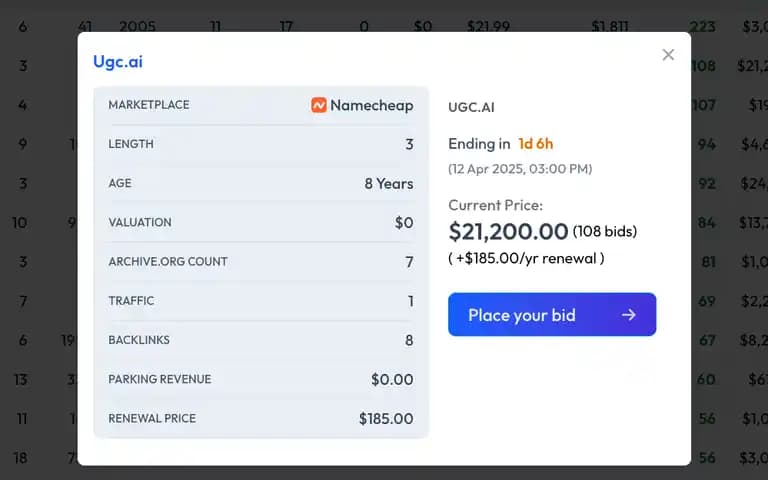Click the RENEWAL PRICE value $185.00
Screen dimensions: 768x480
386,418
